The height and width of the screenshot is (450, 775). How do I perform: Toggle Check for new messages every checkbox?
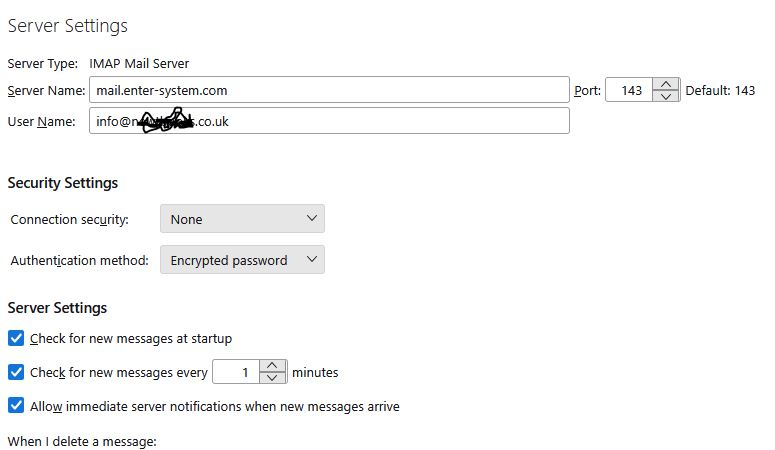16,372
